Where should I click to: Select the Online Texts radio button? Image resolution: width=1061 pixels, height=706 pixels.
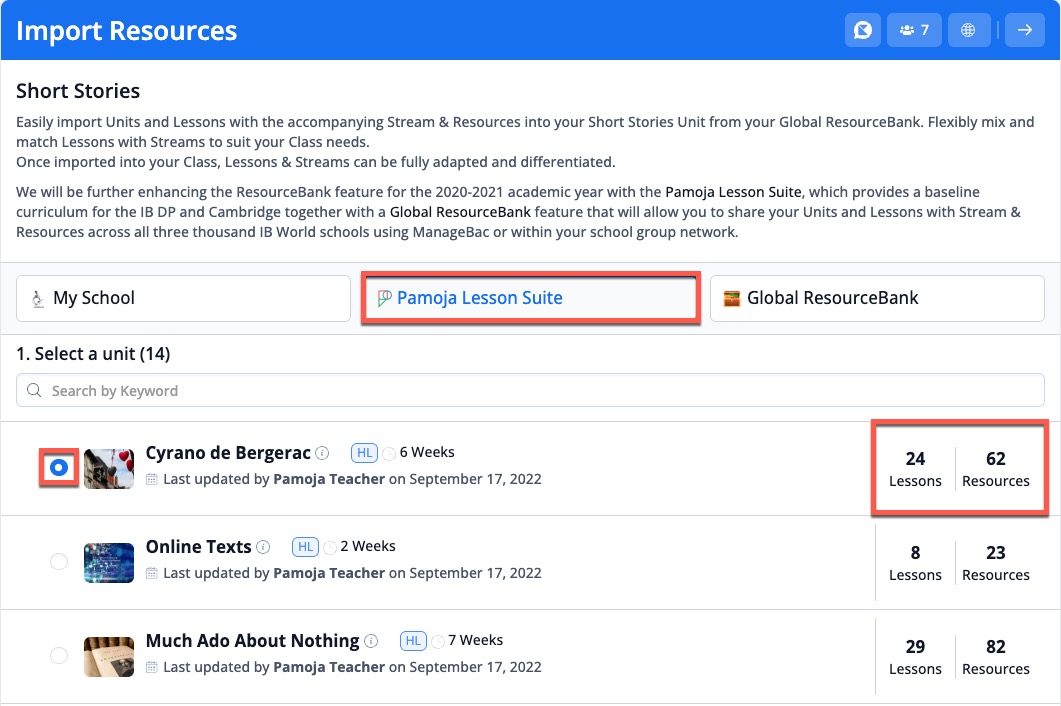(x=59, y=562)
